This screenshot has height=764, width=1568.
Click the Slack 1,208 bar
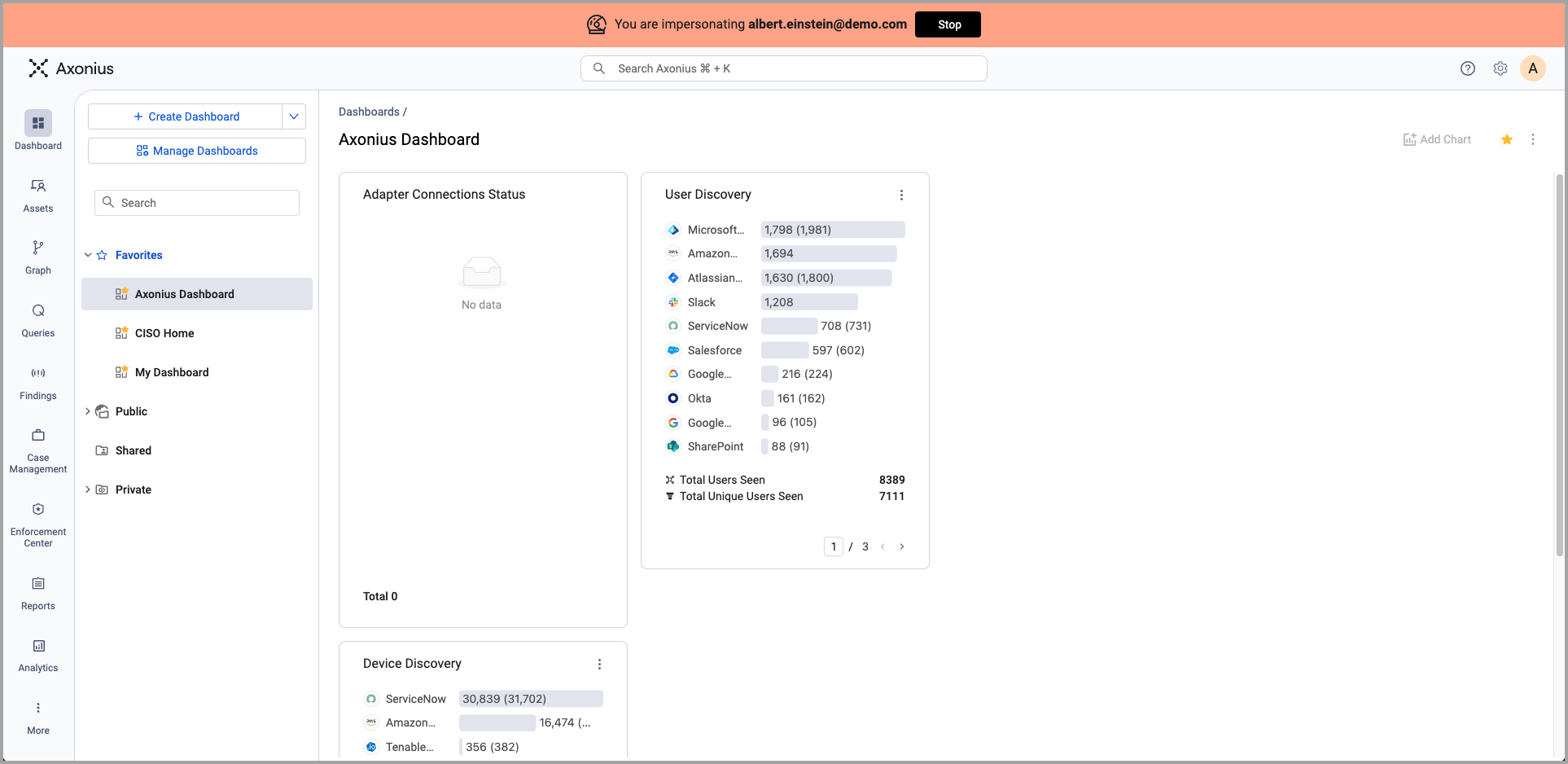point(809,302)
